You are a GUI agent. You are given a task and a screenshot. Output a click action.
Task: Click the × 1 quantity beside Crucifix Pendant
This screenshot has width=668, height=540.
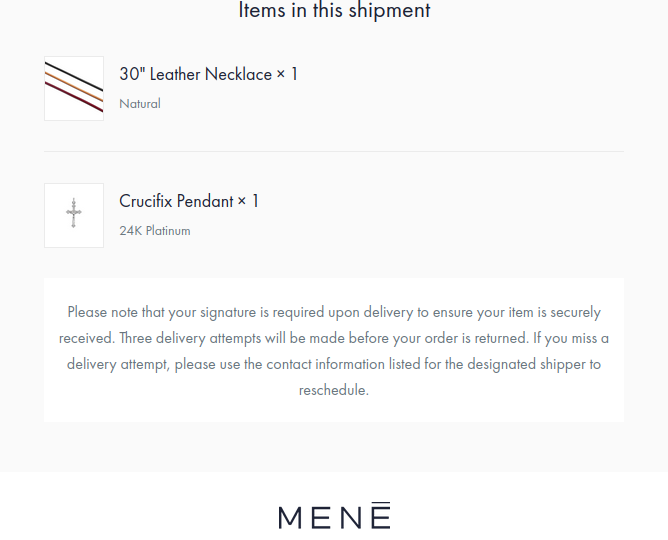[249, 201]
